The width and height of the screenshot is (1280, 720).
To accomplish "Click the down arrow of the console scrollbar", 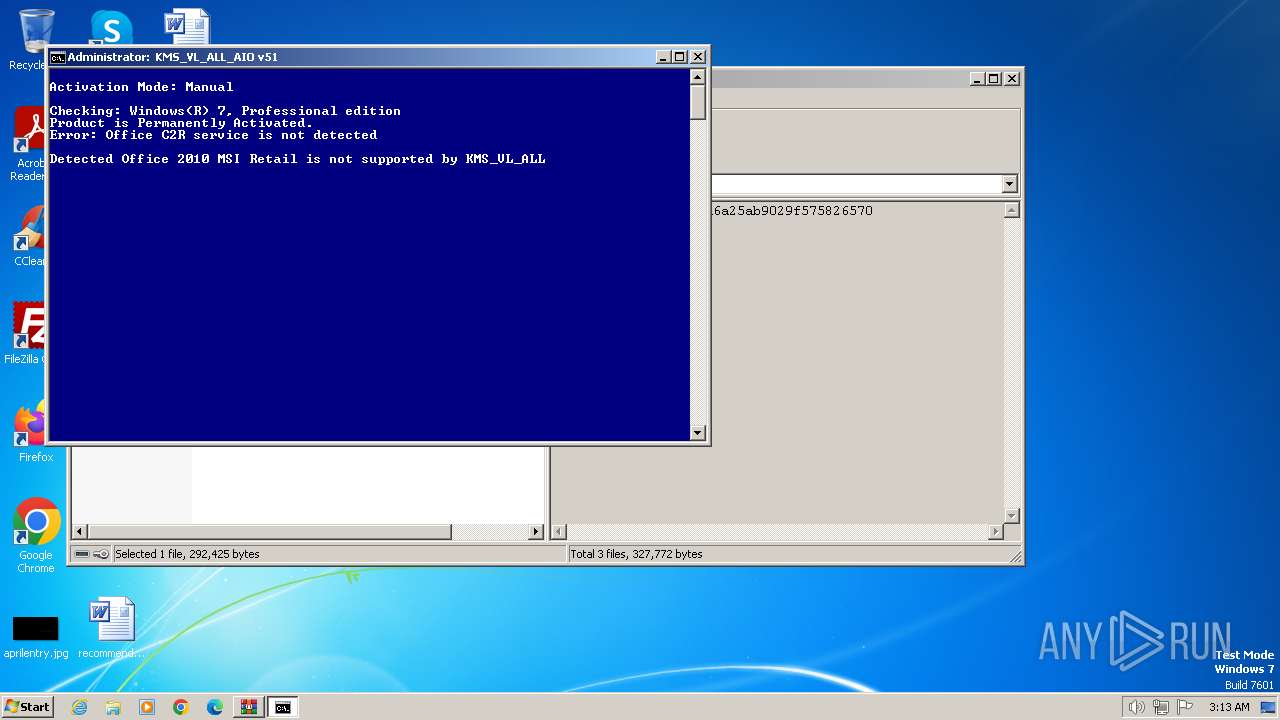I will (x=698, y=433).
